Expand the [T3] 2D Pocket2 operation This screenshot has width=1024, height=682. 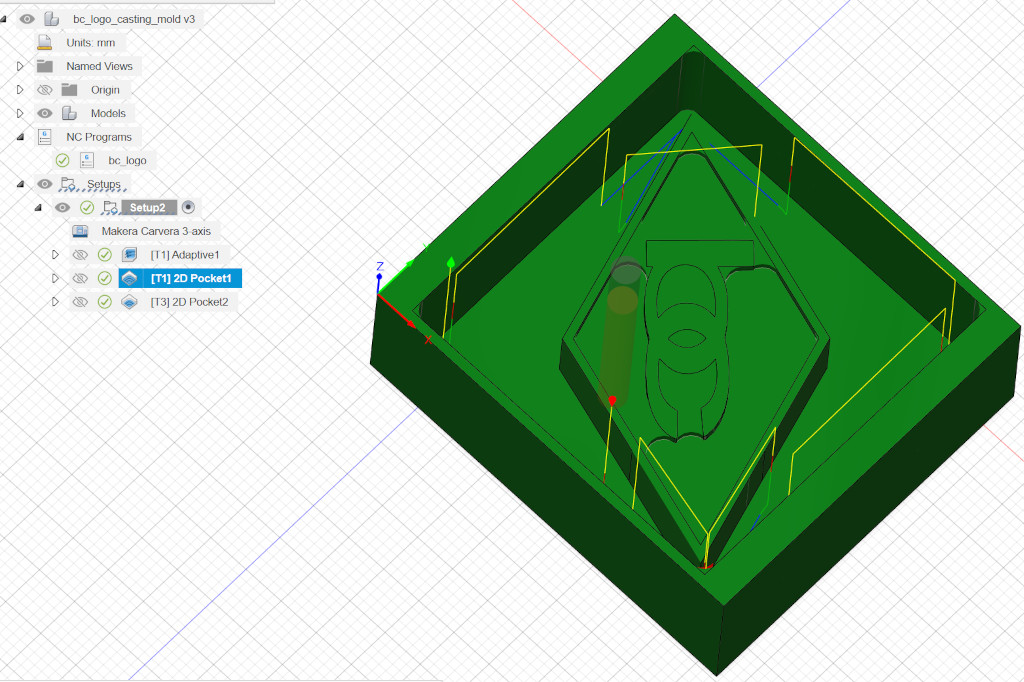56,301
